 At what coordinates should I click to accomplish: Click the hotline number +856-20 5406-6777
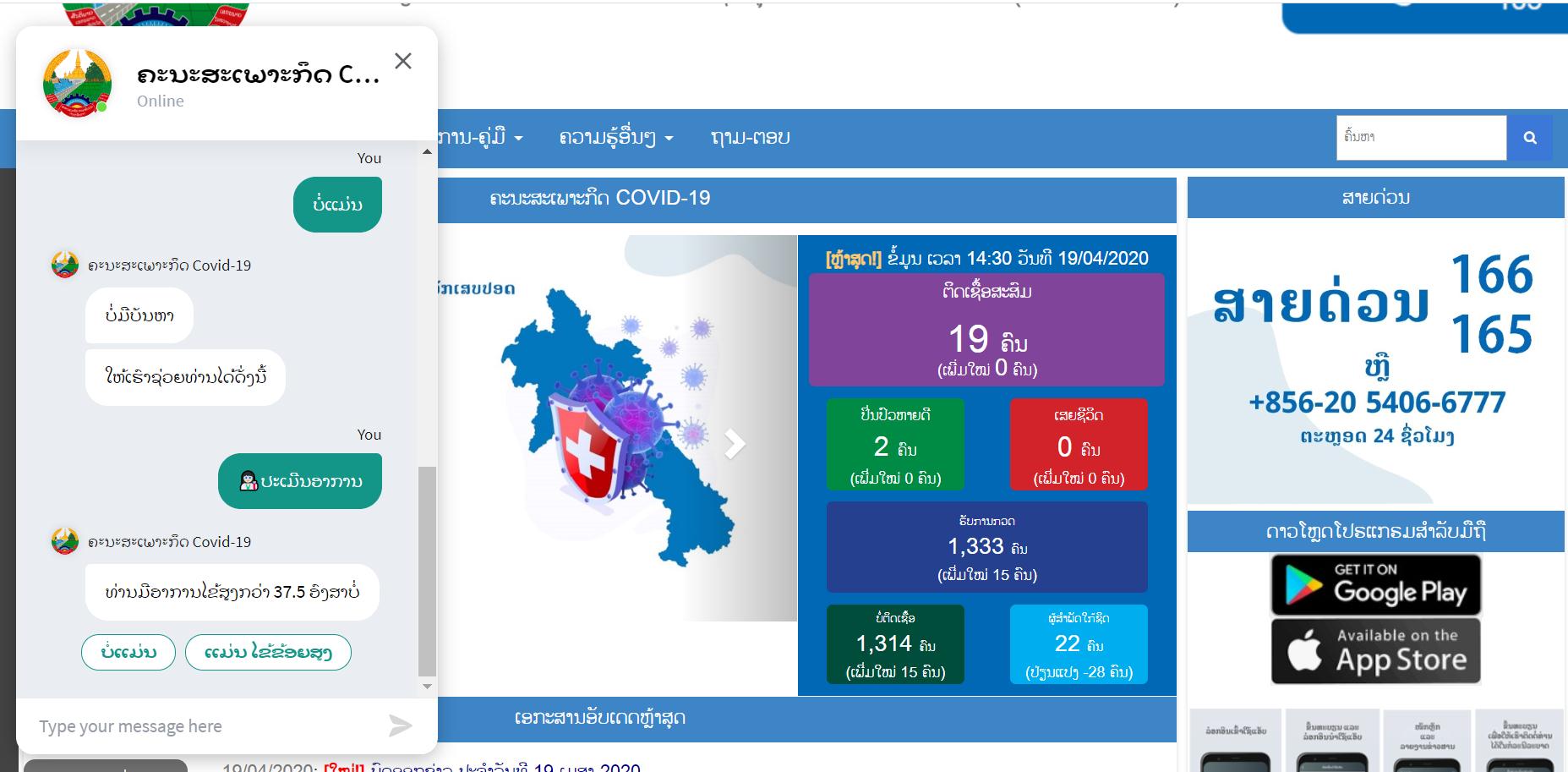[1377, 402]
